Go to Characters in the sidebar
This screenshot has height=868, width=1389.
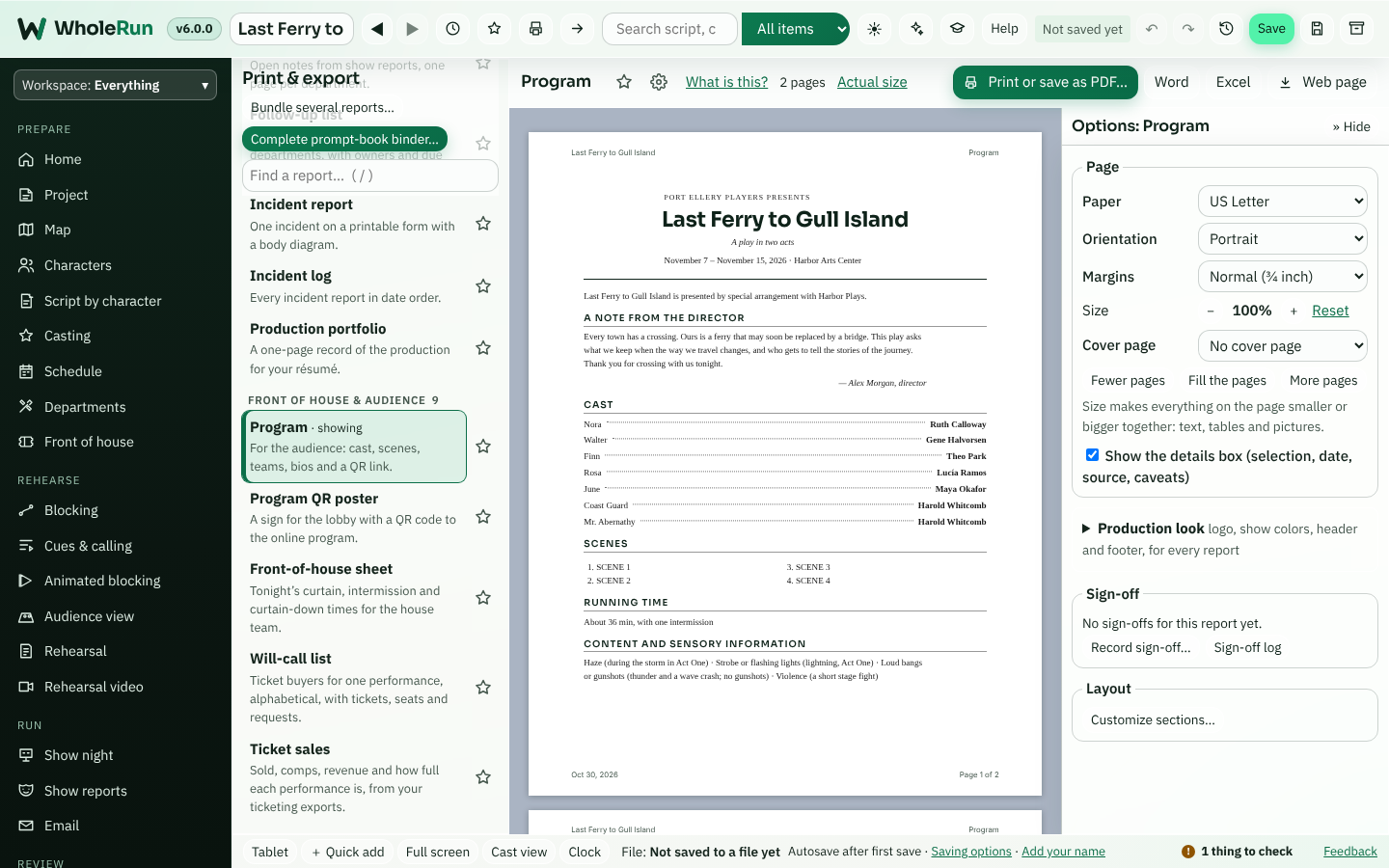[116, 265]
